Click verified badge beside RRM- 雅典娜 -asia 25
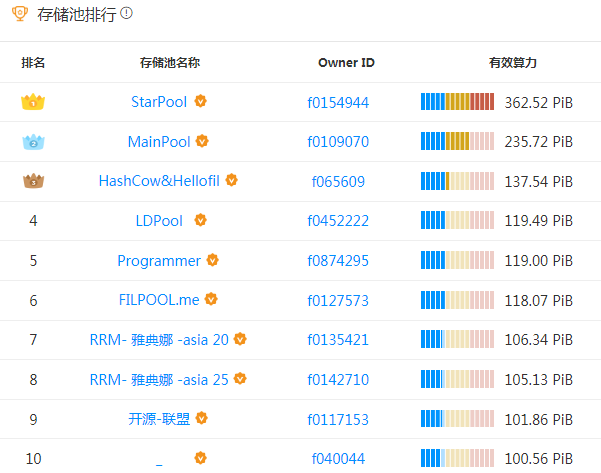This screenshot has width=601, height=473. [240, 379]
